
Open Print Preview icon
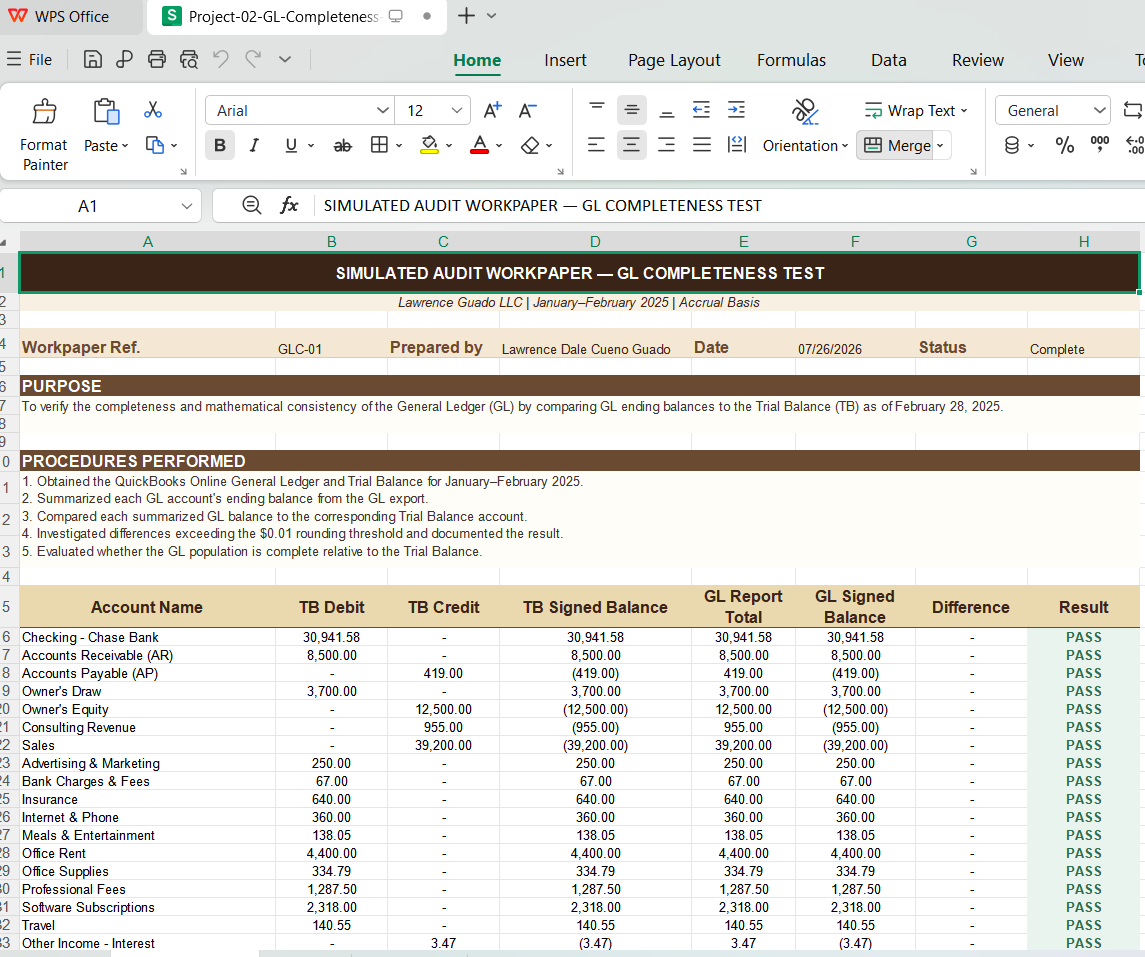[x=188, y=60]
